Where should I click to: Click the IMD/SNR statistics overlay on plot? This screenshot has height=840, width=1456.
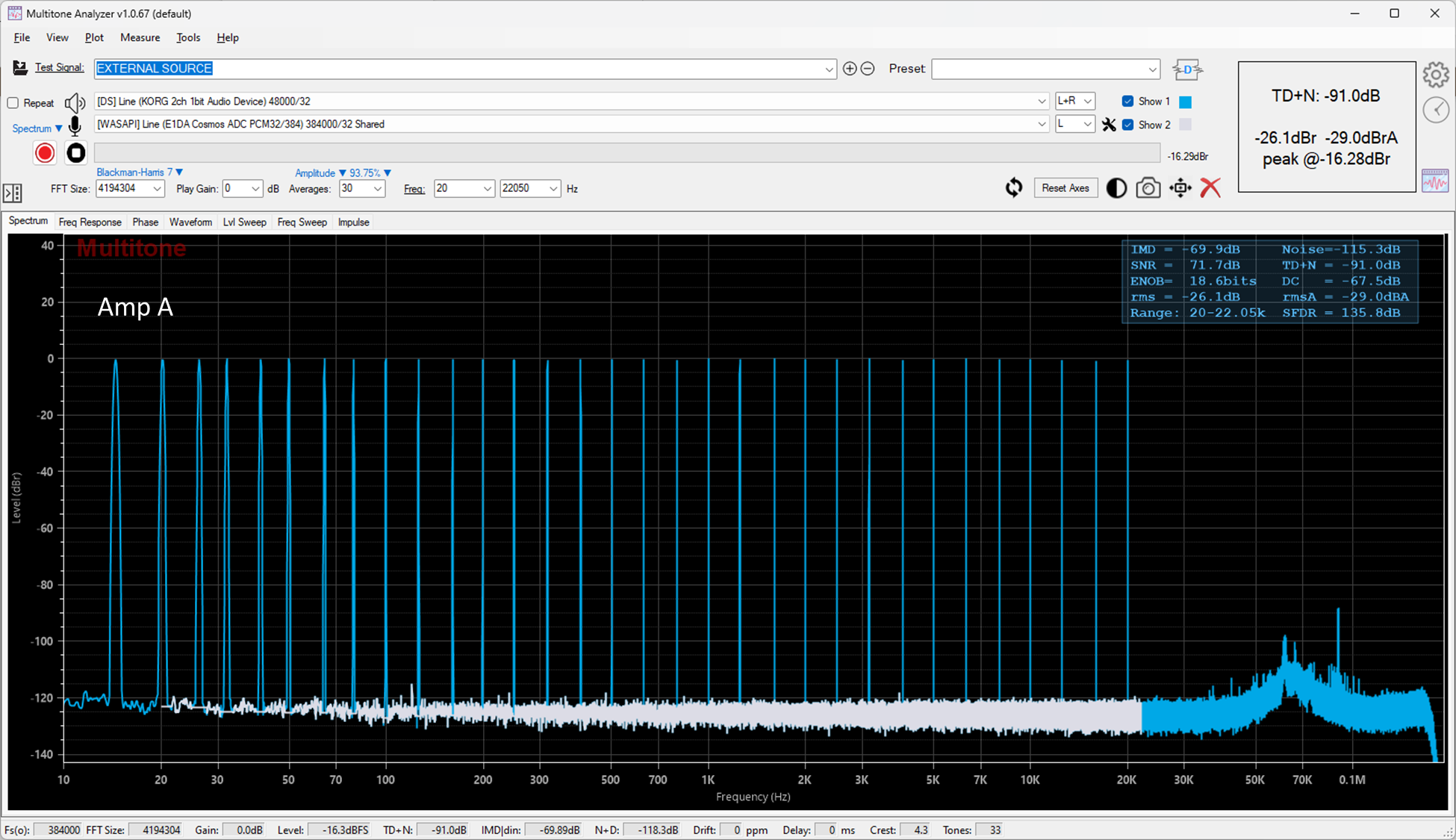1269,281
